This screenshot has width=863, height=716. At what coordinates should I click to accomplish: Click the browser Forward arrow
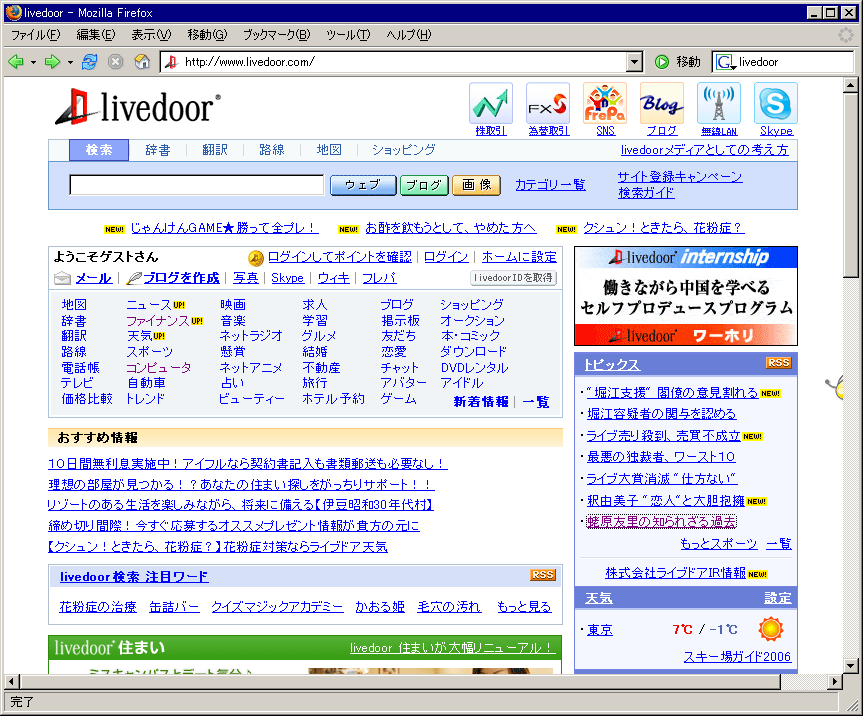(x=52, y=62)
